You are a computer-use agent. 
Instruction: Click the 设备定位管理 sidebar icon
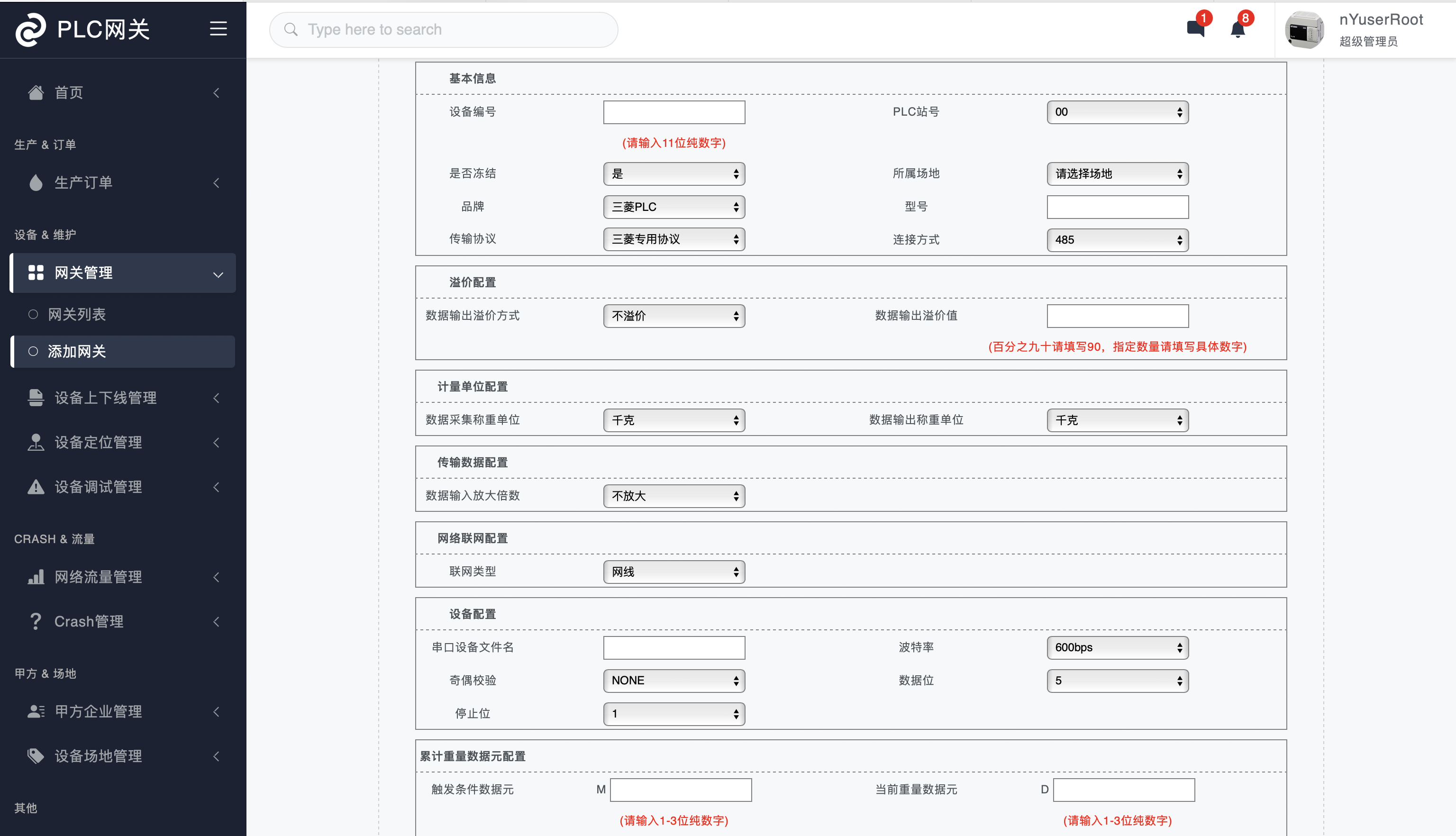(35, 442)
